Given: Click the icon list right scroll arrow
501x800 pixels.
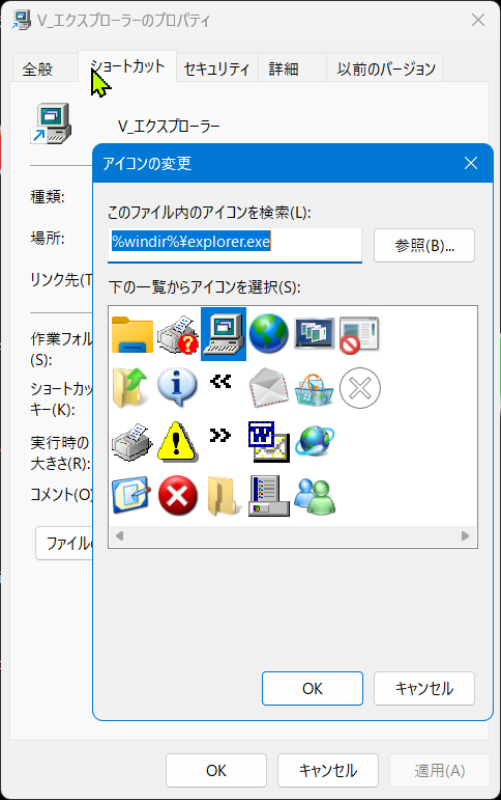Looking at the screenshot, I should 465,536.
